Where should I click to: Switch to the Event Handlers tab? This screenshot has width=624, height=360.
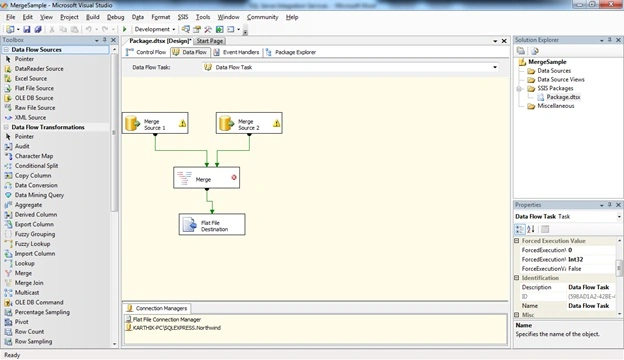(x=236, y=52)
